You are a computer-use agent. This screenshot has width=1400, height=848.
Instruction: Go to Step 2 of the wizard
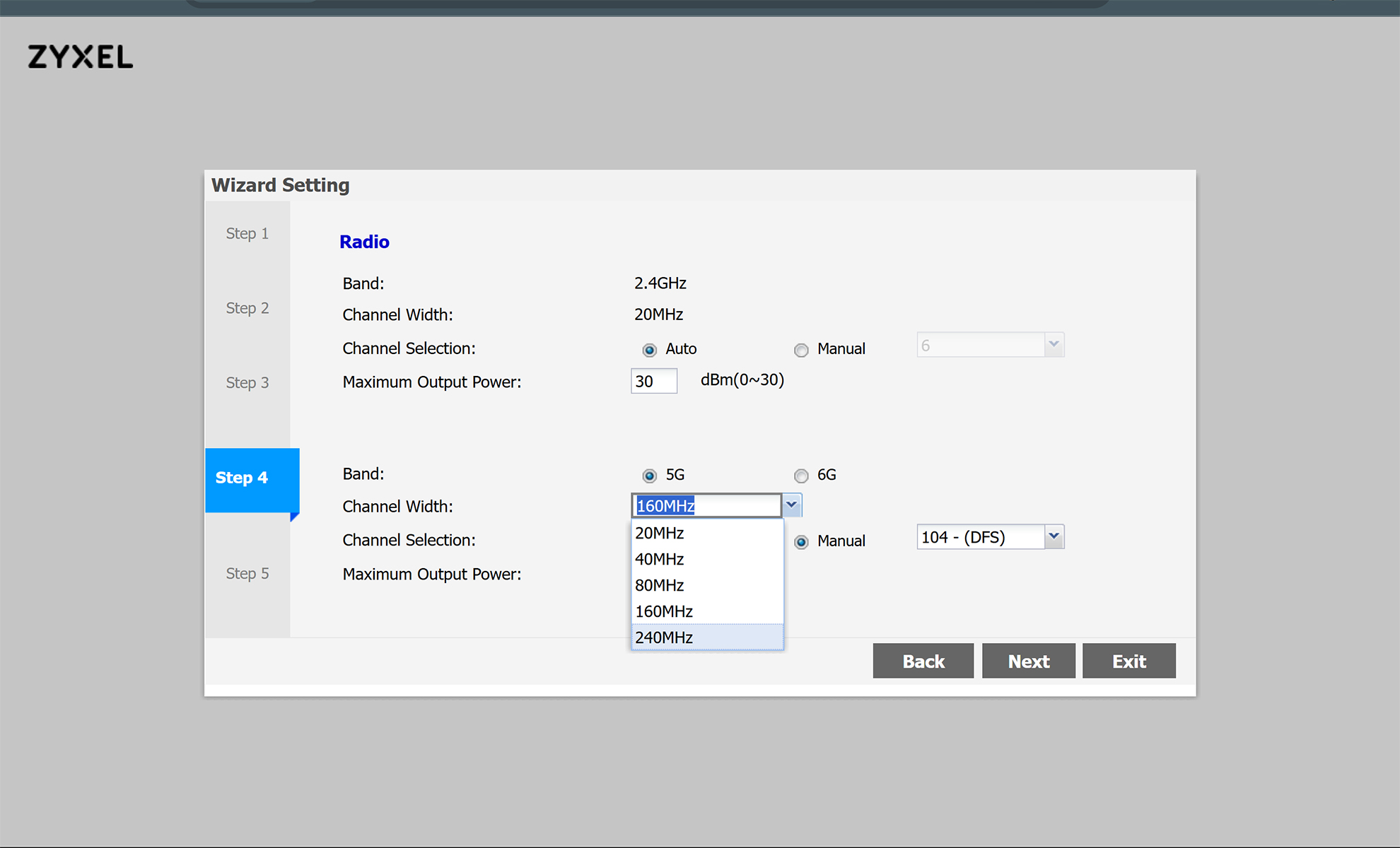point(247,308)
